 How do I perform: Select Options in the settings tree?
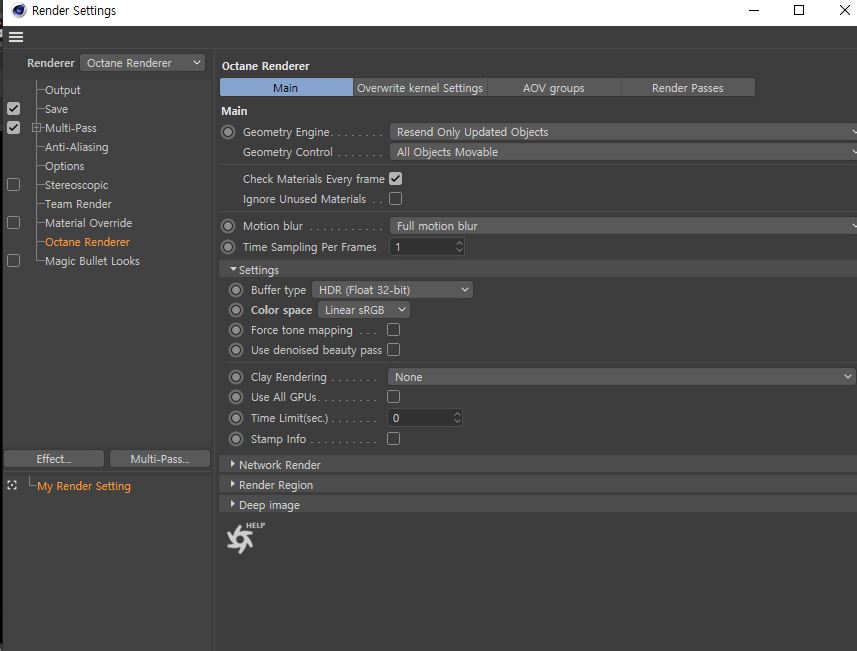click(64, 166)
